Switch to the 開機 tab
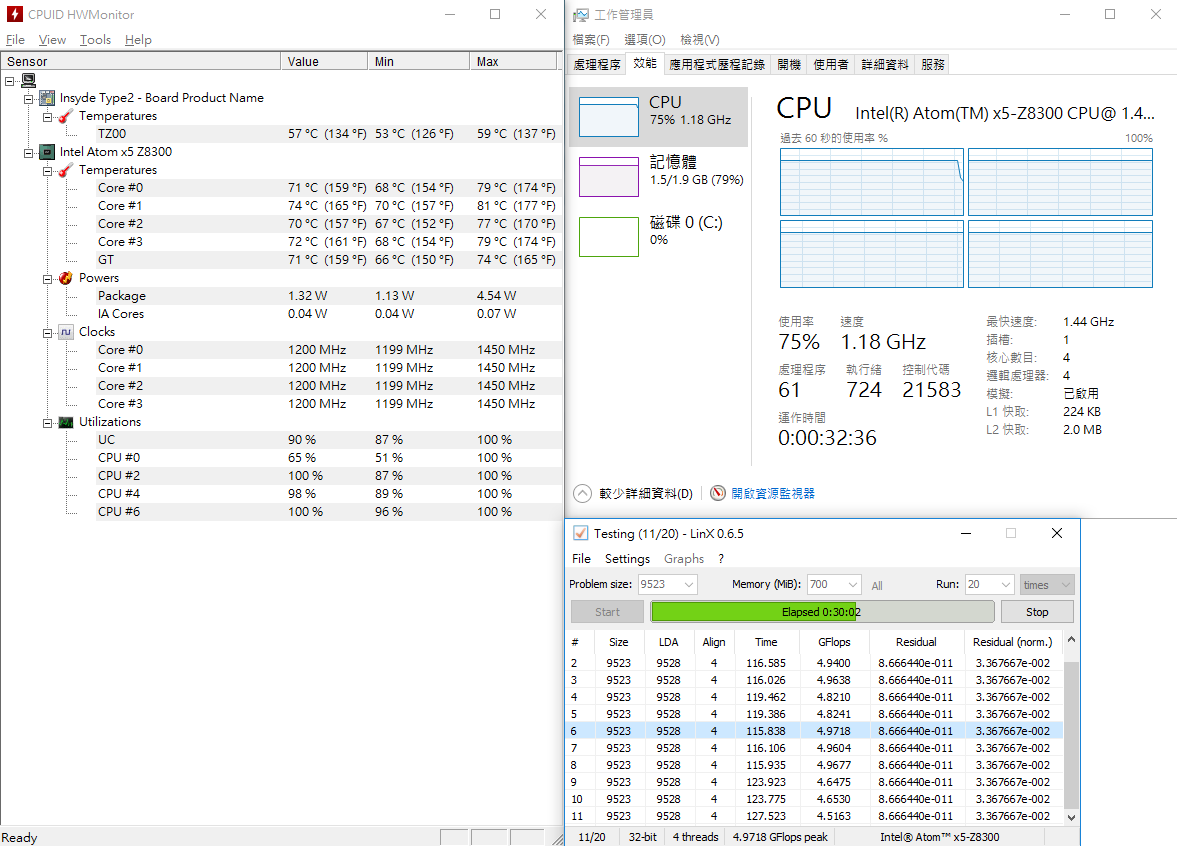 coord(789,65)
